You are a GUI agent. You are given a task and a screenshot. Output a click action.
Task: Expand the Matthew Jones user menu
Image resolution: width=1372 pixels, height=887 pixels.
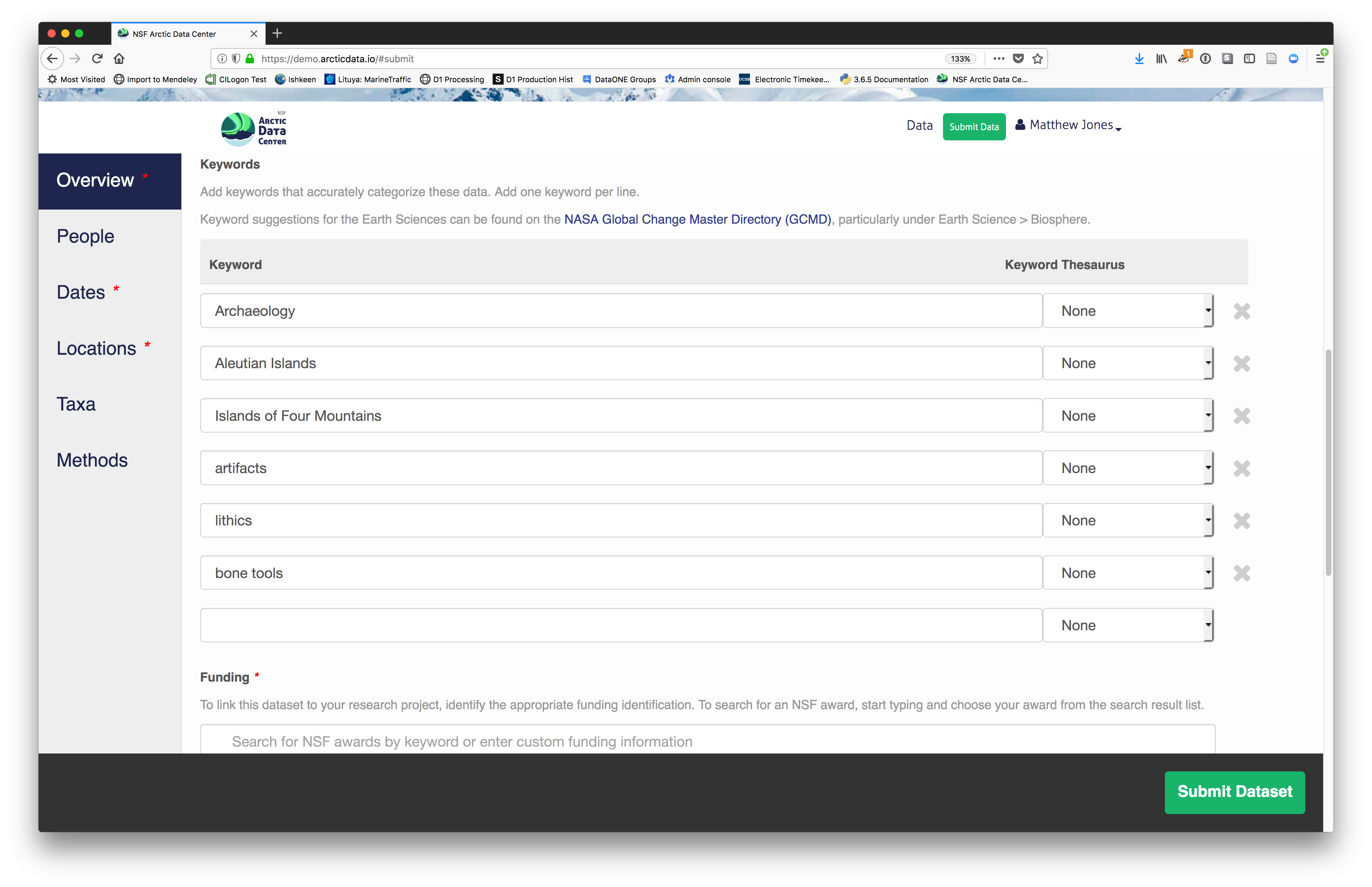[1068, 125]
